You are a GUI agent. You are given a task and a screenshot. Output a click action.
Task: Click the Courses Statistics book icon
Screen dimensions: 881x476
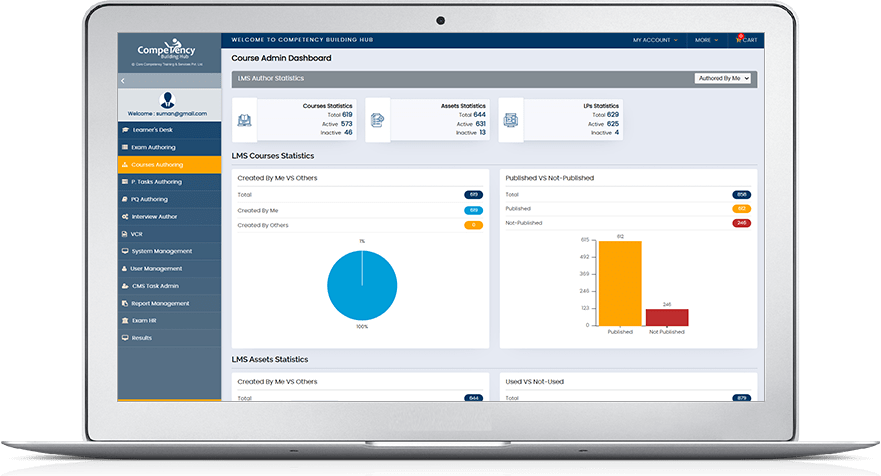(x=245, y=120)
